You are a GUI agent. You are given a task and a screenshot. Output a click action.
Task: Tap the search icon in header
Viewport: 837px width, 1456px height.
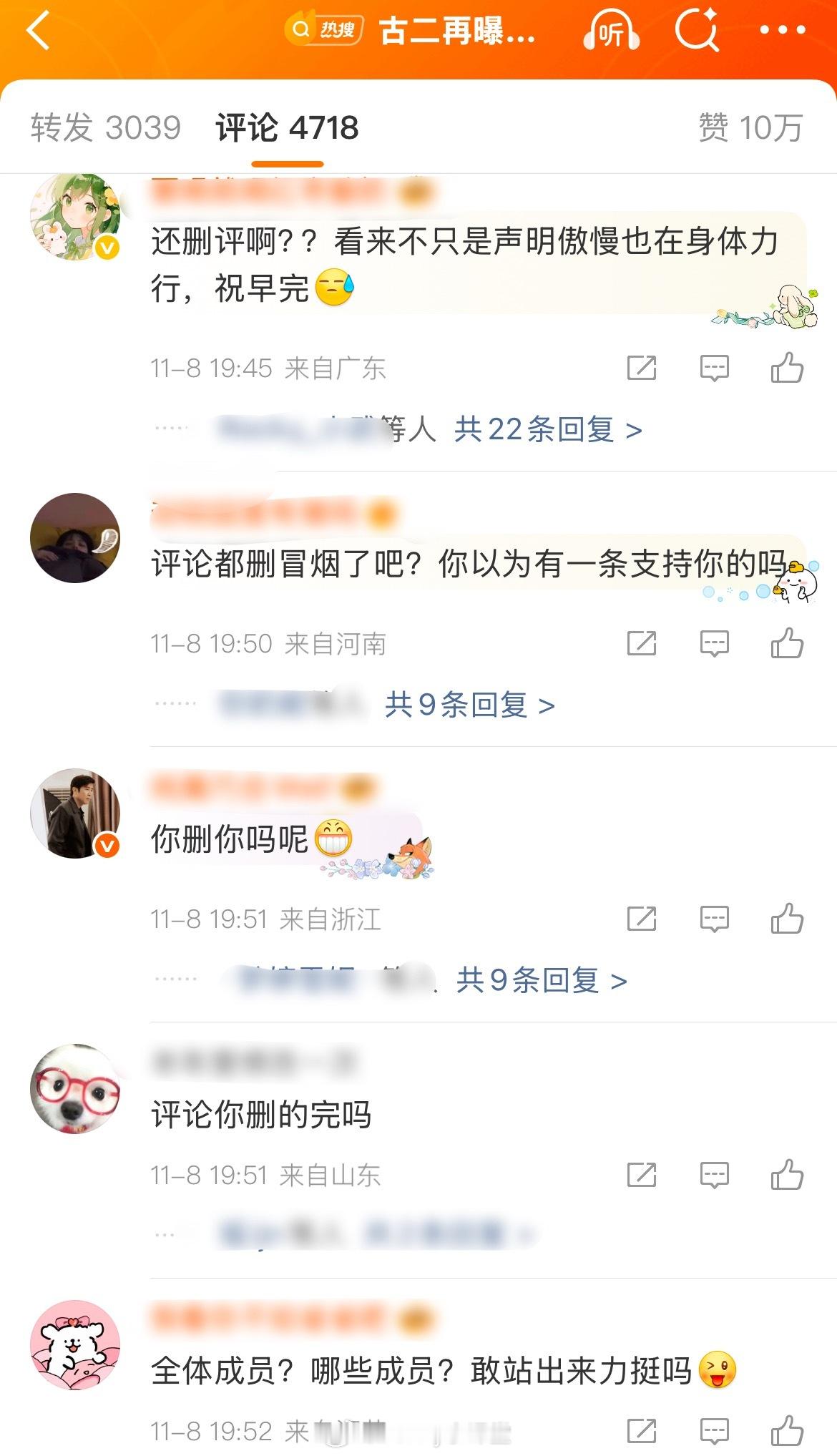[x=697, y=30]
